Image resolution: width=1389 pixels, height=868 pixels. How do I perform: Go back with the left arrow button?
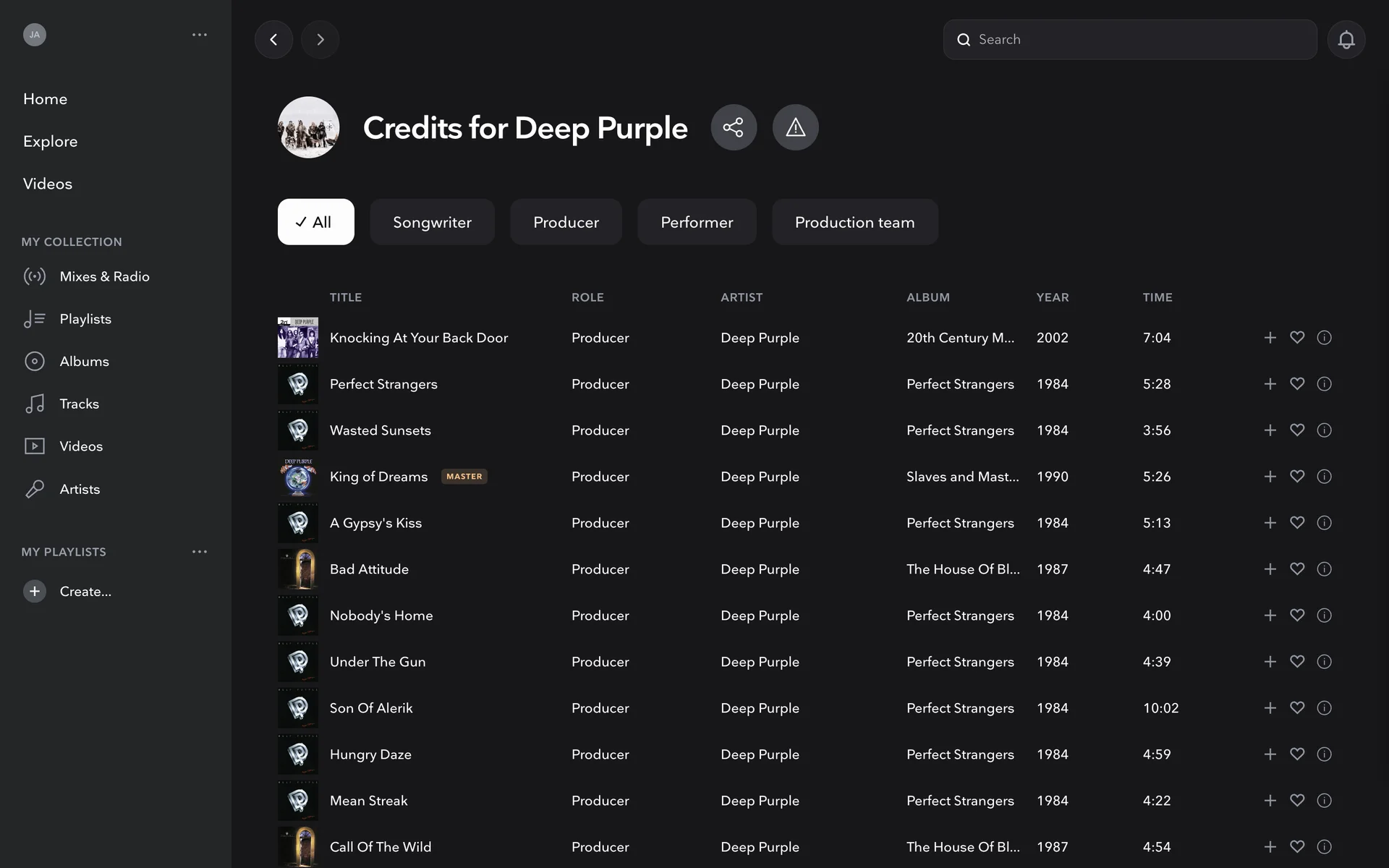point(273,40)
